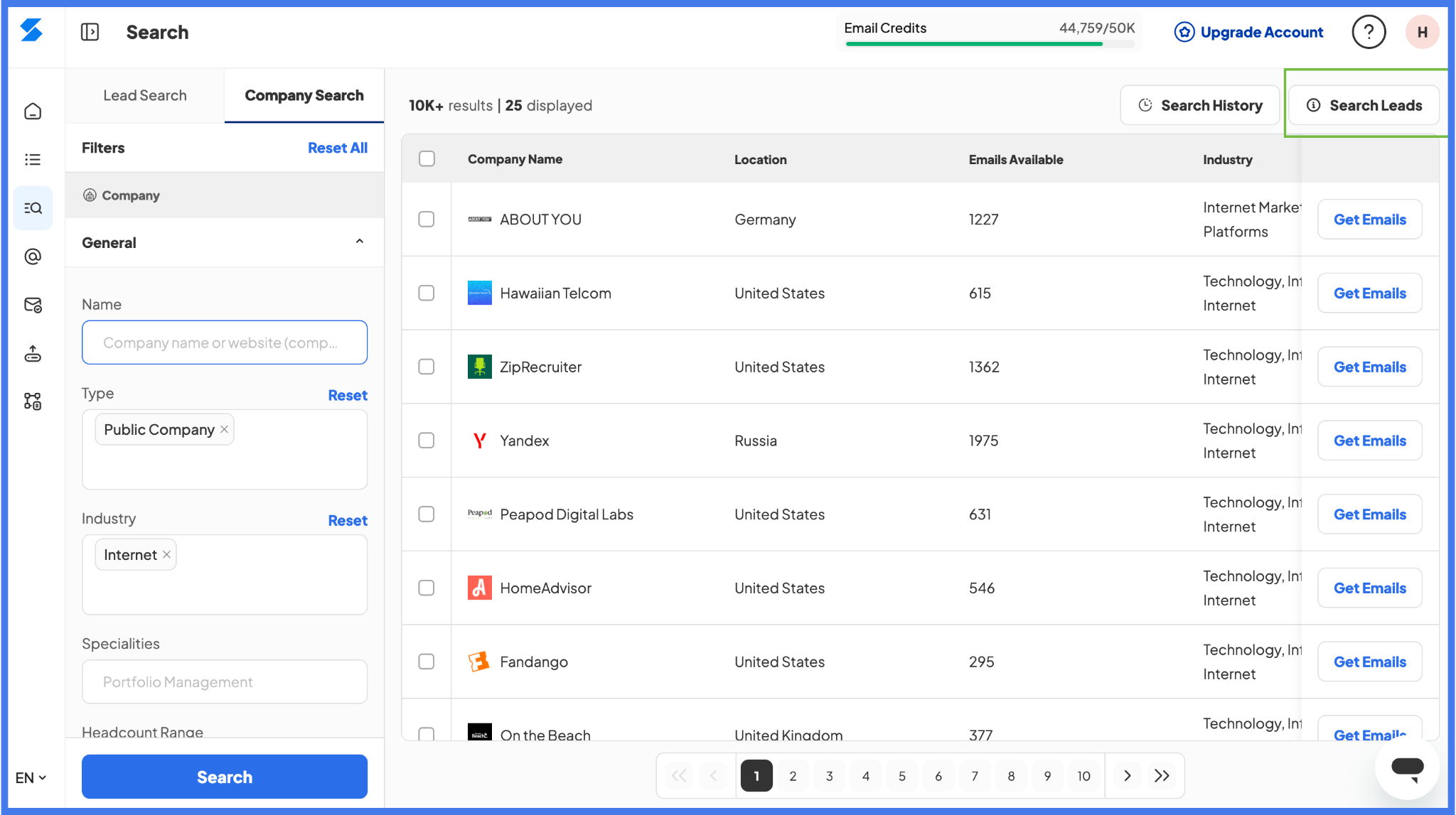Screen dimensions: 1456x815
Task: Click the Search Leads button
Action: pyautogui.click(x=1364, y=105)
